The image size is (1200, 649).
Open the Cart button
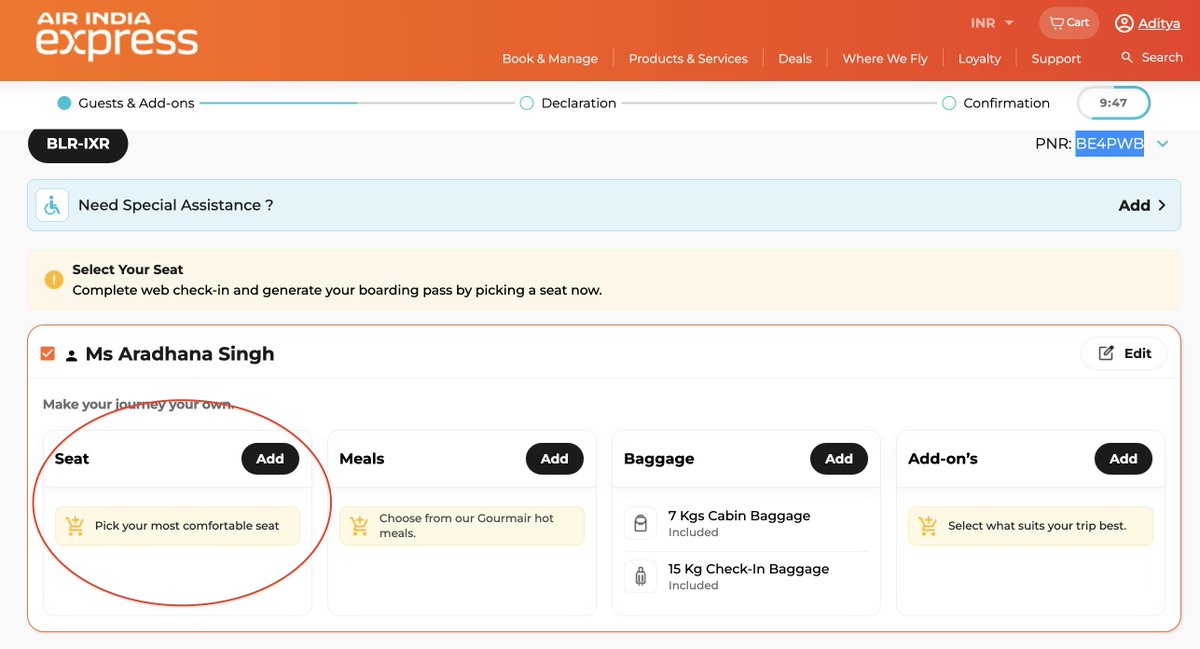[x=1069, y=23]
